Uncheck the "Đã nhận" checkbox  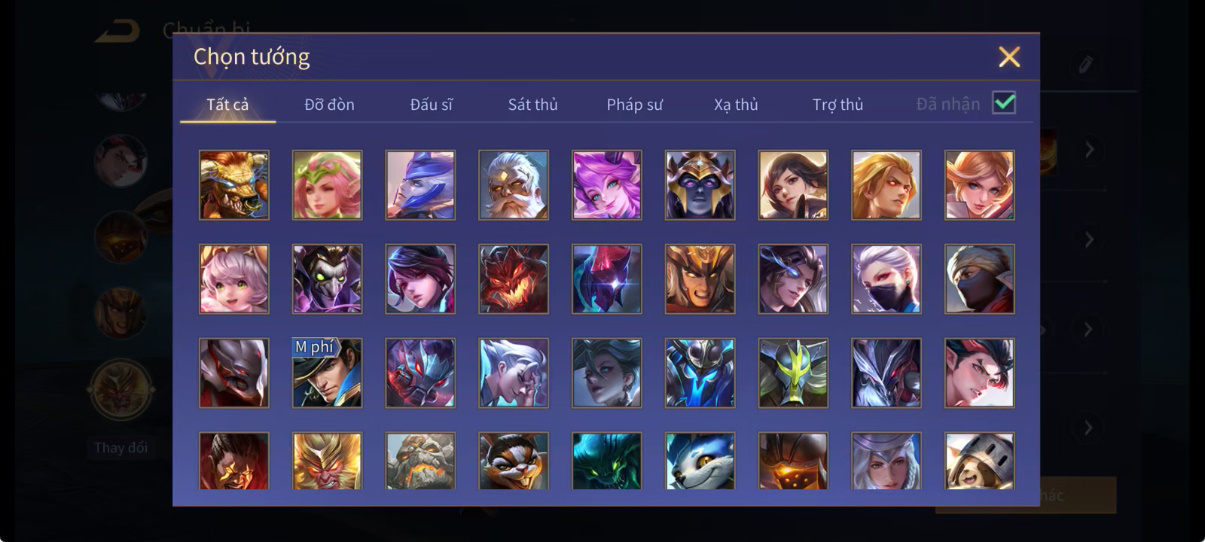[x=1004, y=103]
